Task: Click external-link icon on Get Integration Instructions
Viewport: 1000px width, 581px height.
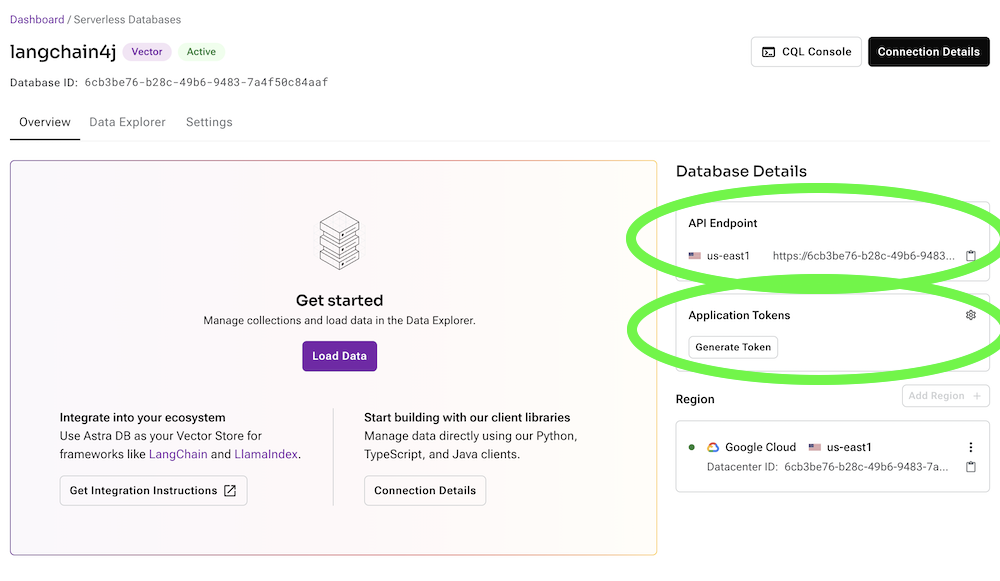Action: coord(230,491)
